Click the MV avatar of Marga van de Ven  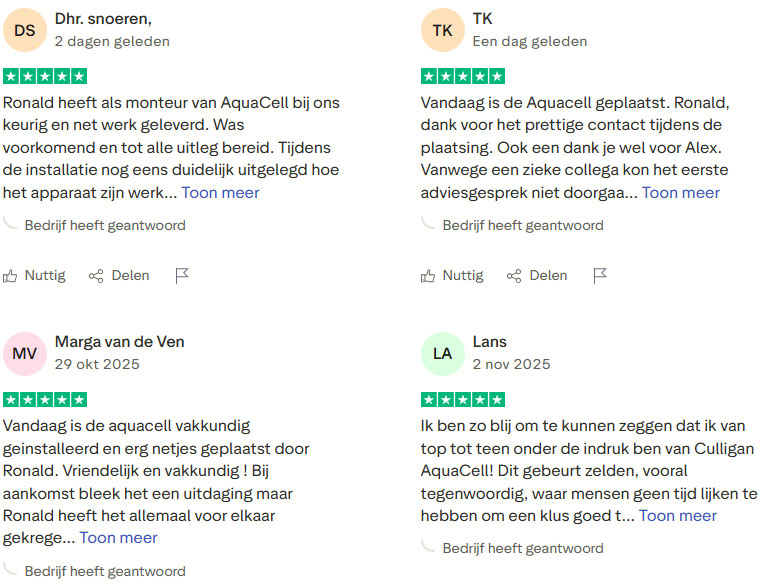tap(25, 353)
